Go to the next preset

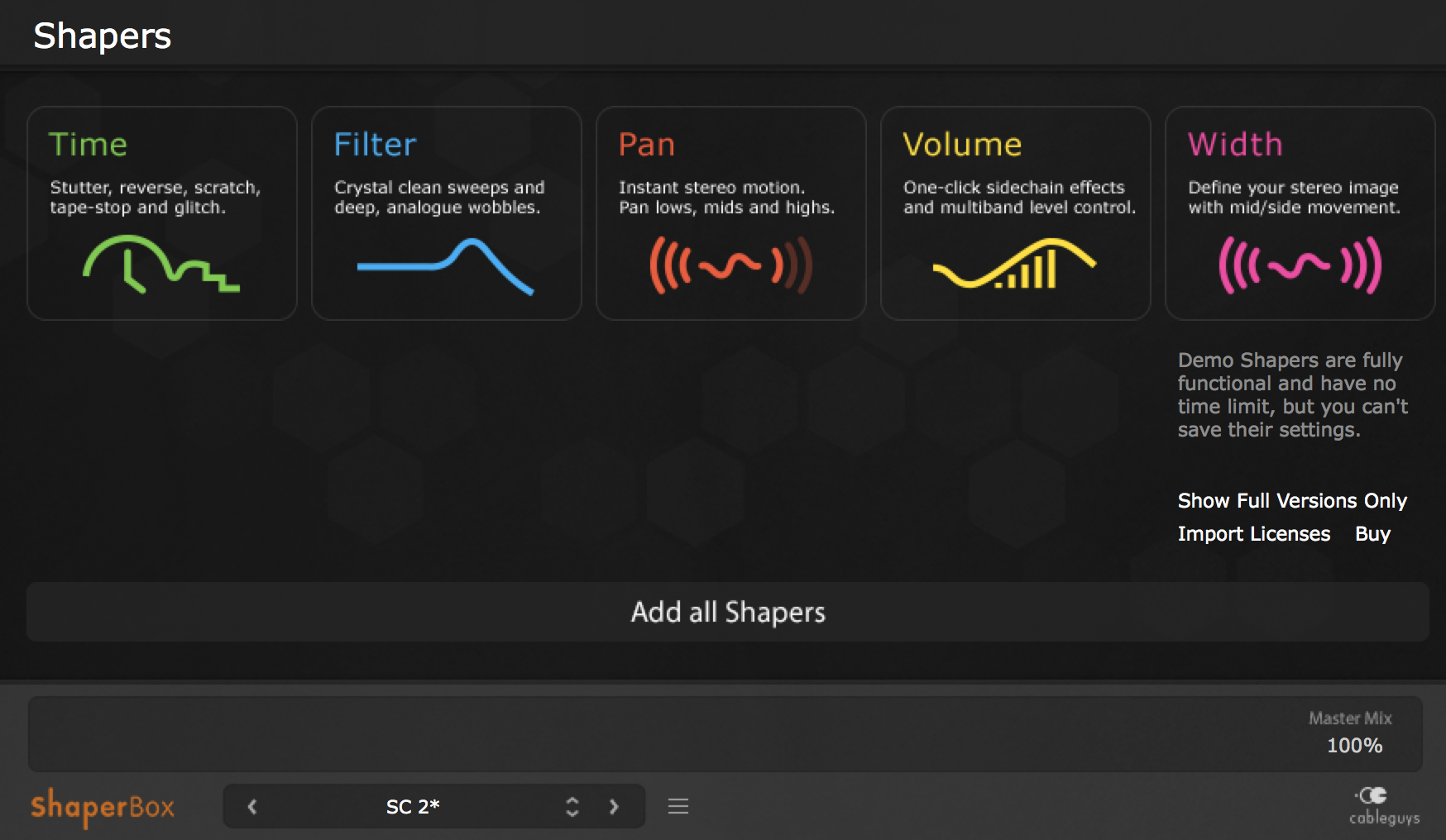(614, 806)
